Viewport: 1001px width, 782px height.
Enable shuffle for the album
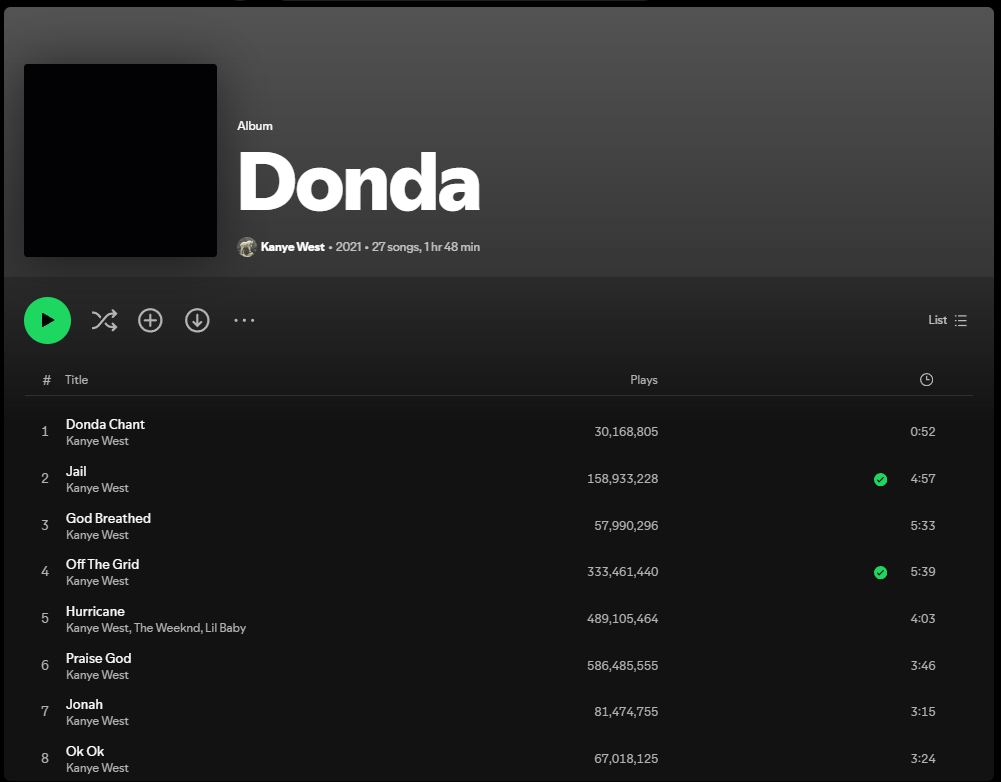pyautogui.click(x=104, y=320)
